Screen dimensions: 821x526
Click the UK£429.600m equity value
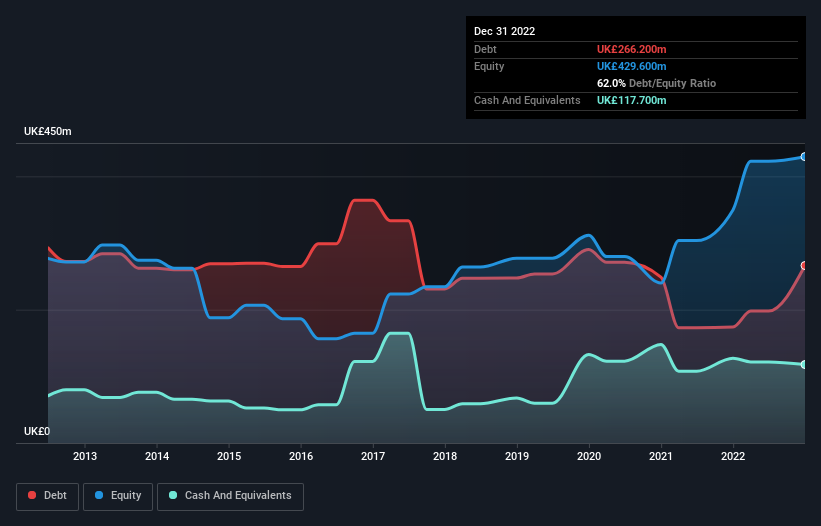(631, 66)
